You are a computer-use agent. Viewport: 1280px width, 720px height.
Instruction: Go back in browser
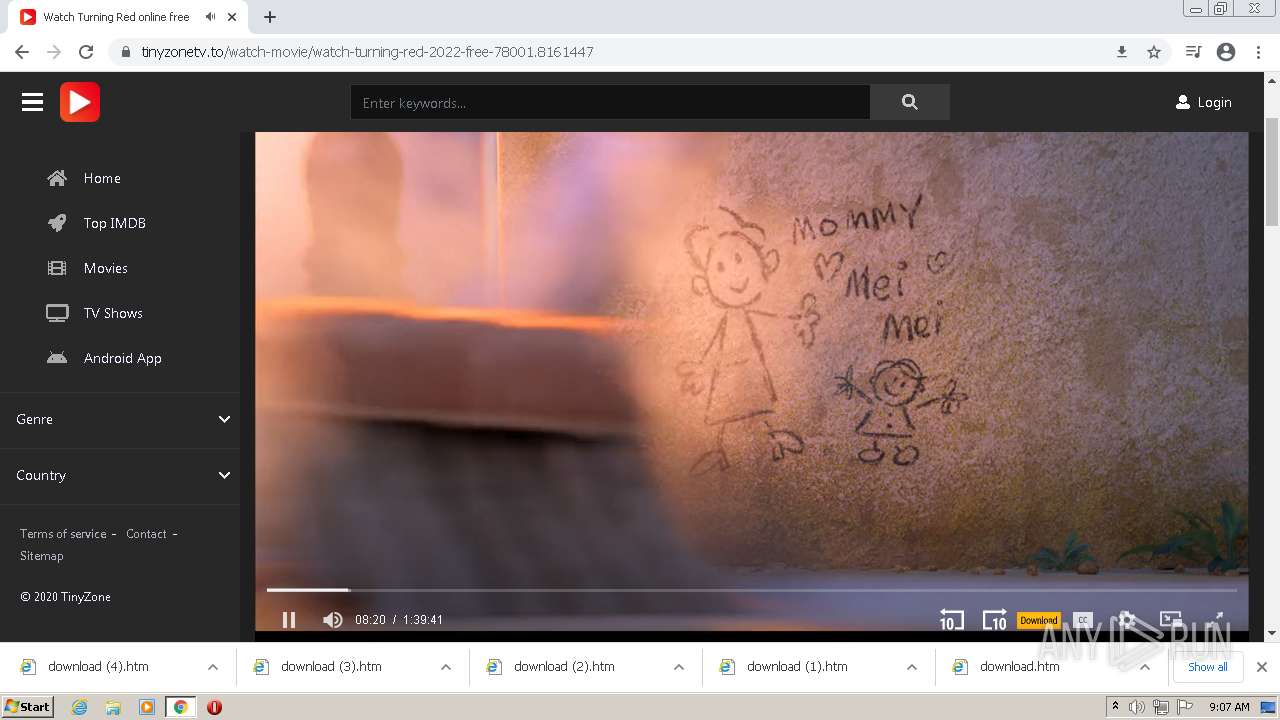(22, 52)
